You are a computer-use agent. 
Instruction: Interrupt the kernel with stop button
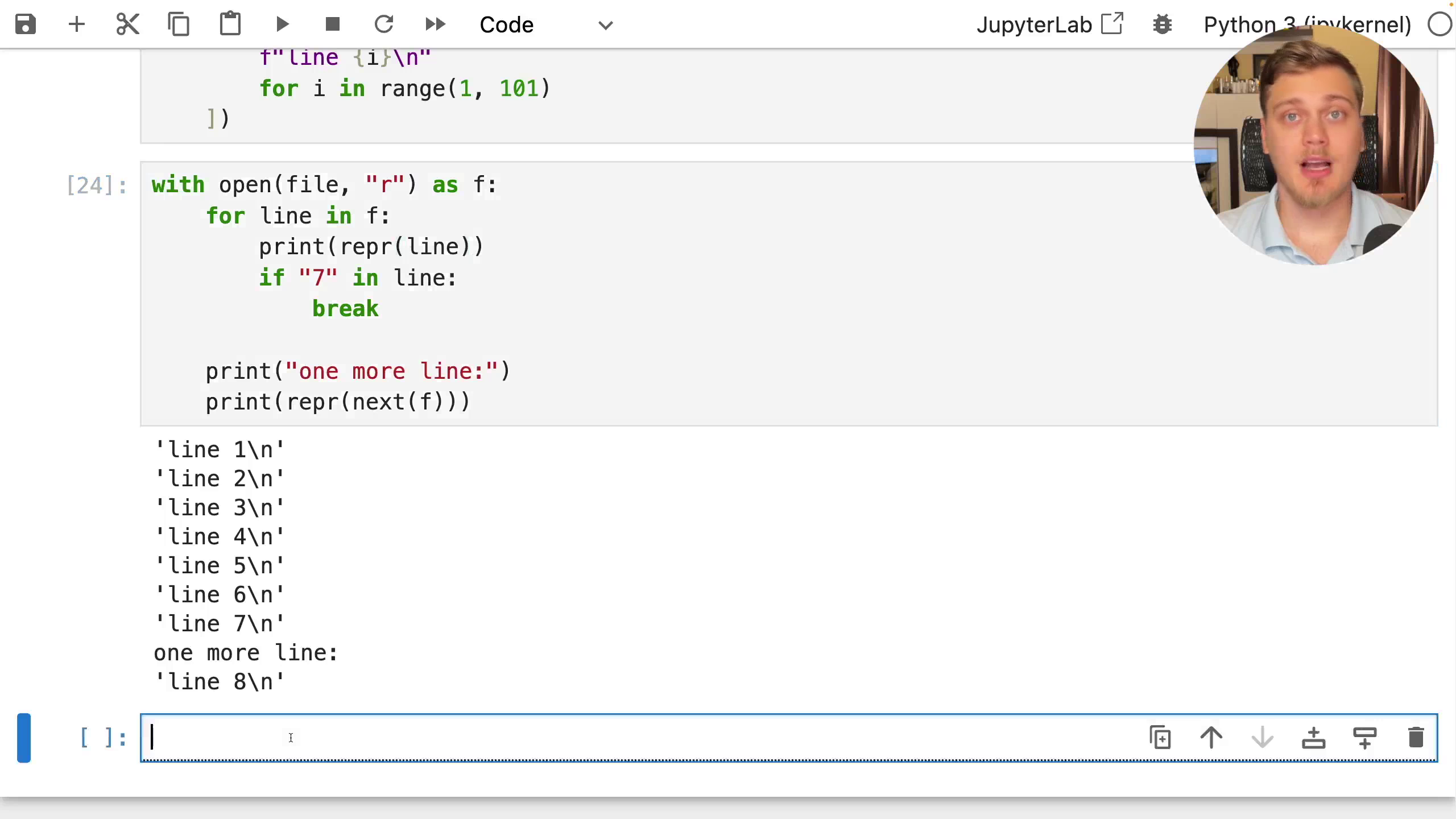pos(333,24)
